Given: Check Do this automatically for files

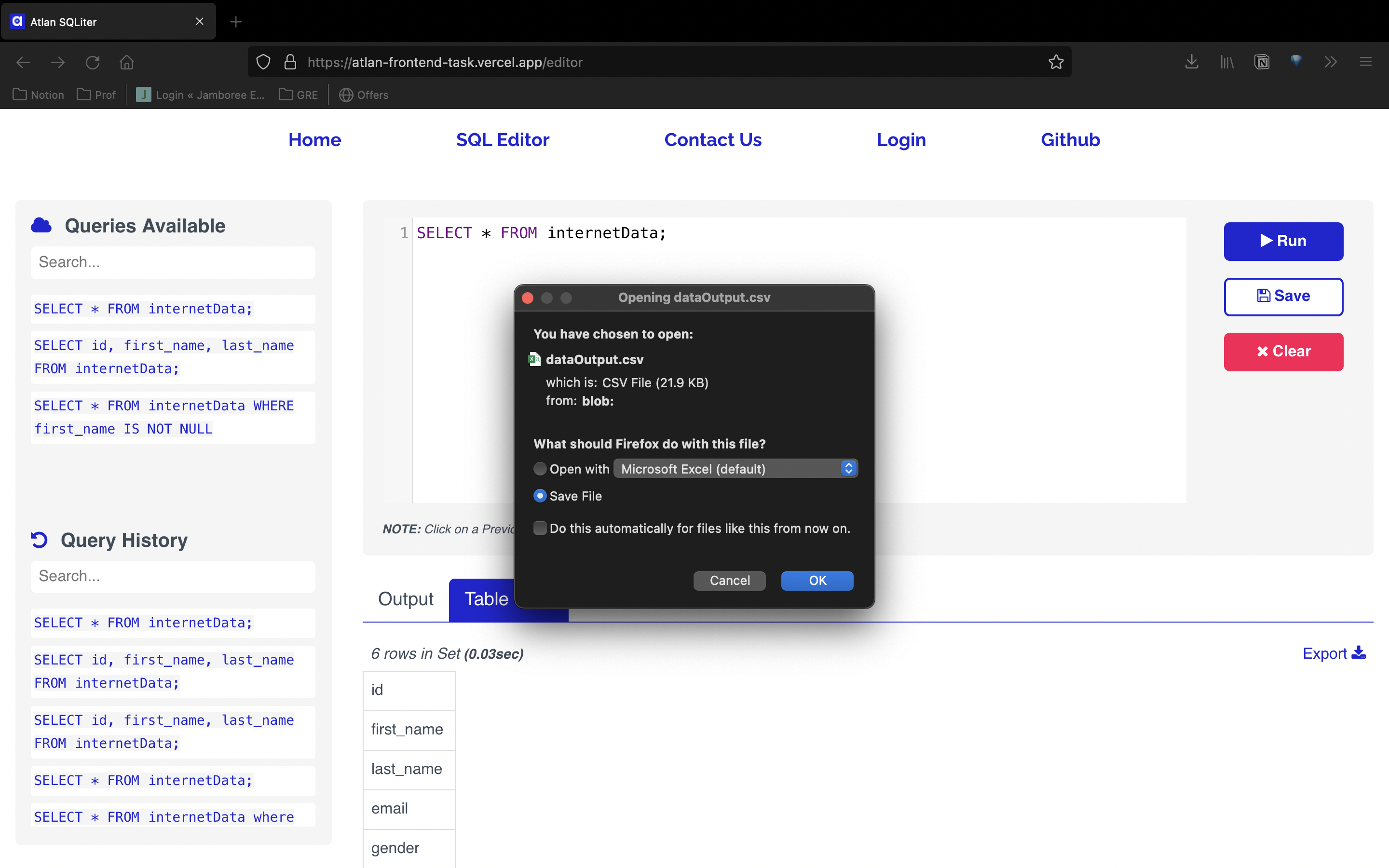Looking at the screenshot, I should [x=540, y=528].
